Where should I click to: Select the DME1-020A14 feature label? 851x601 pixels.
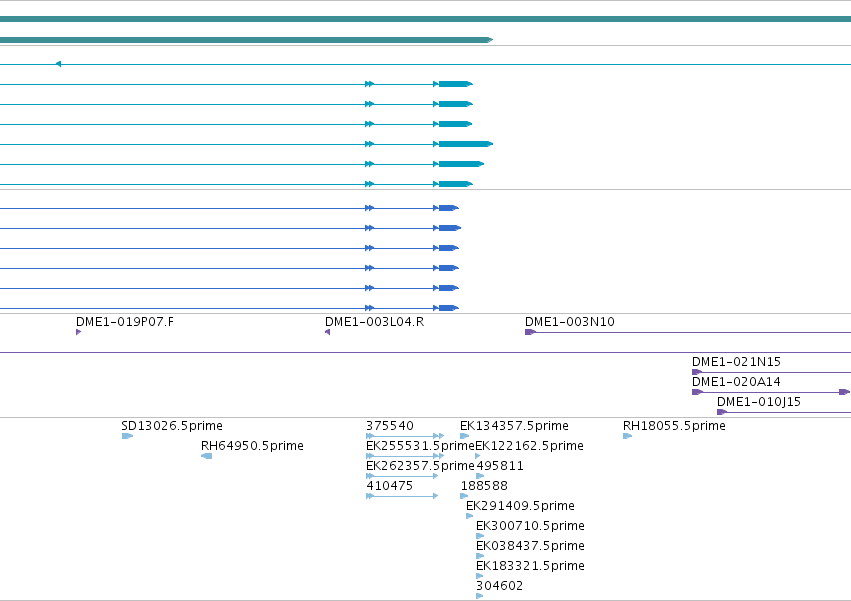click(736, 382)
